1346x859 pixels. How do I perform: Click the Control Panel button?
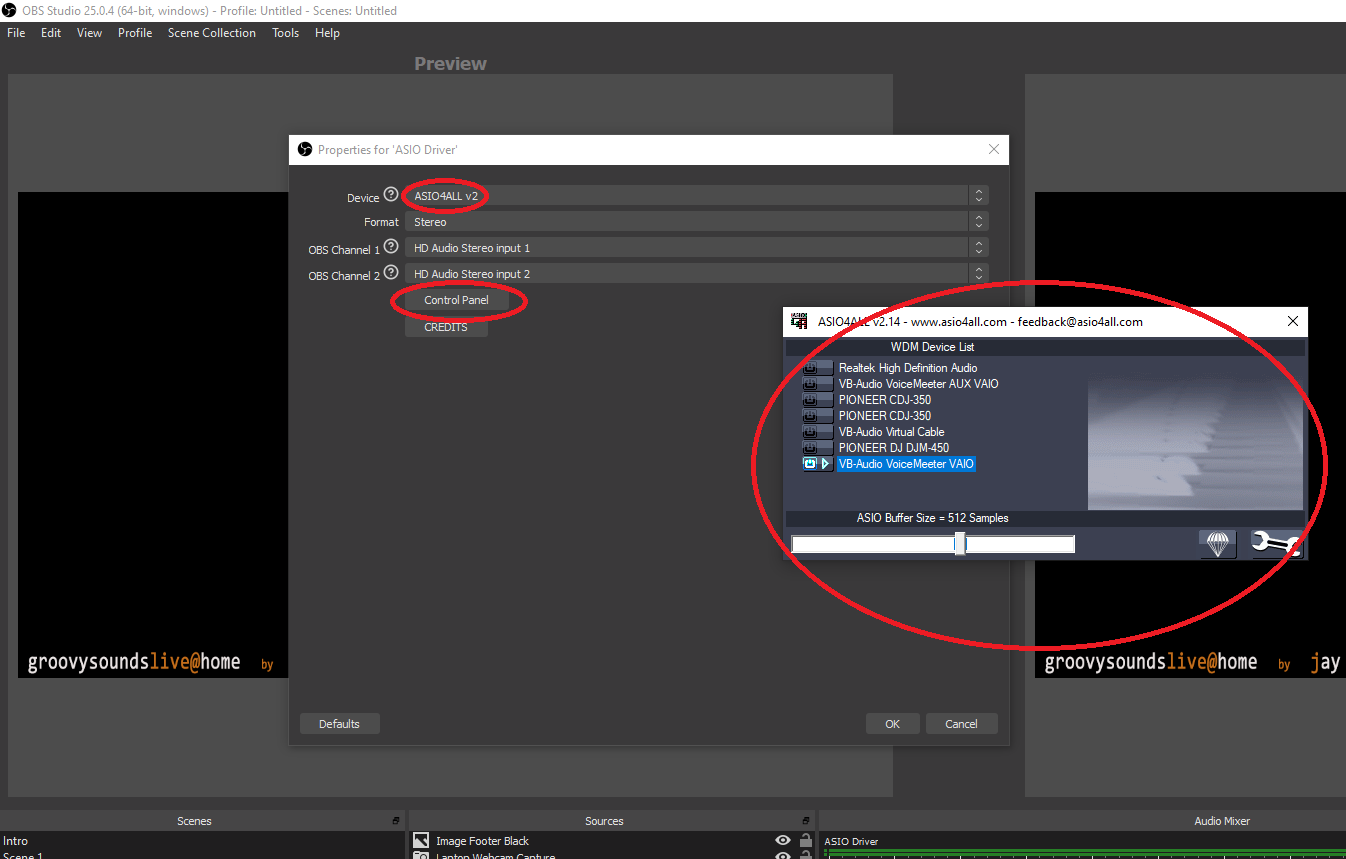point(456,300)
